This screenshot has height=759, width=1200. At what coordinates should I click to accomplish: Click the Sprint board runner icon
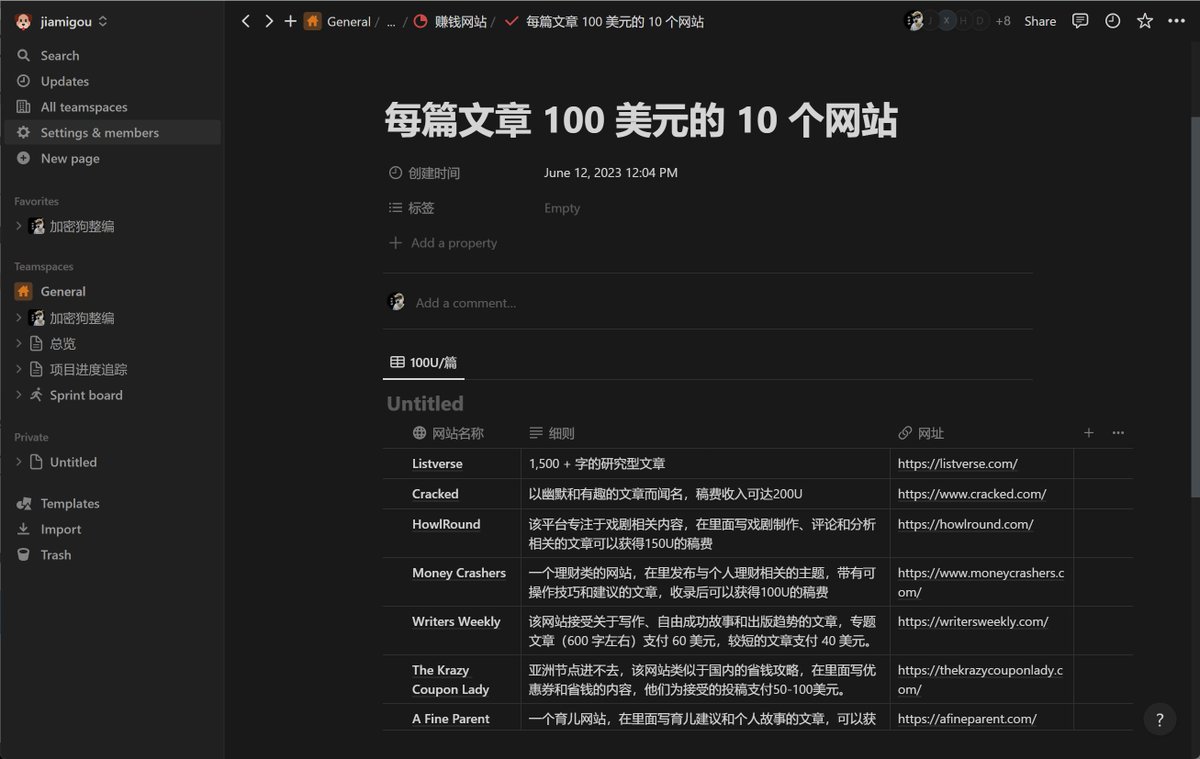point(37,395)
